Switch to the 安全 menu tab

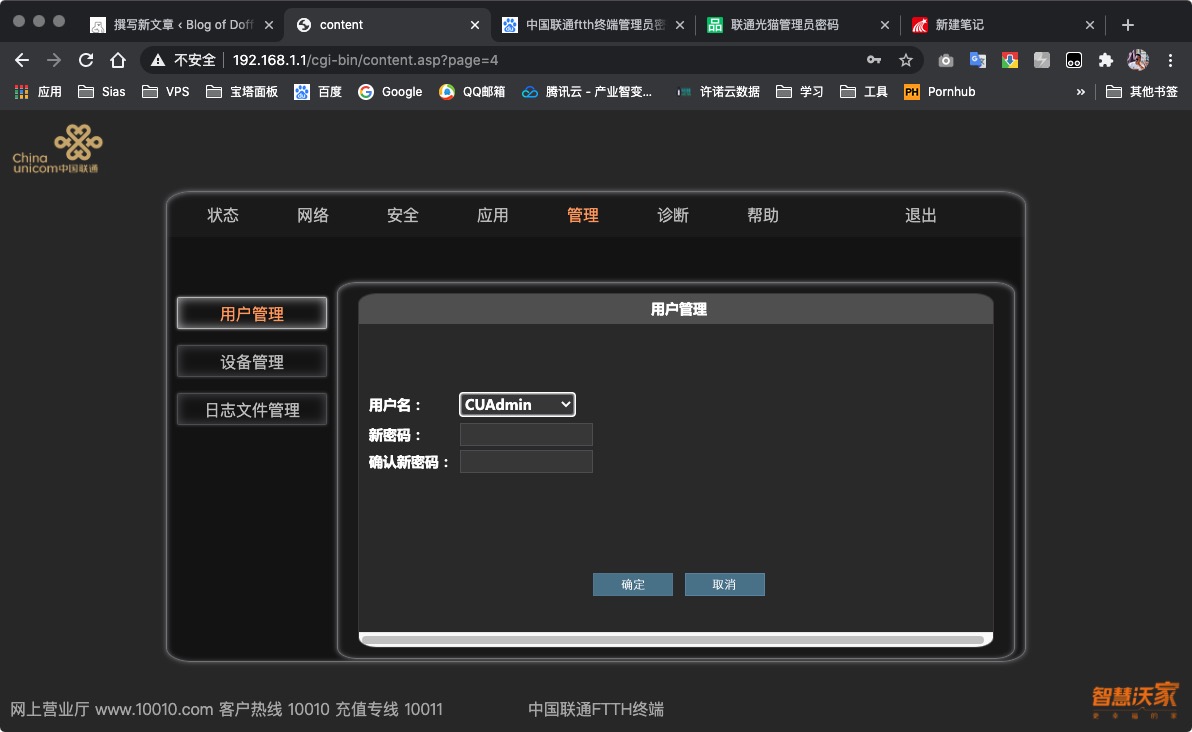[x=403, y=215]
